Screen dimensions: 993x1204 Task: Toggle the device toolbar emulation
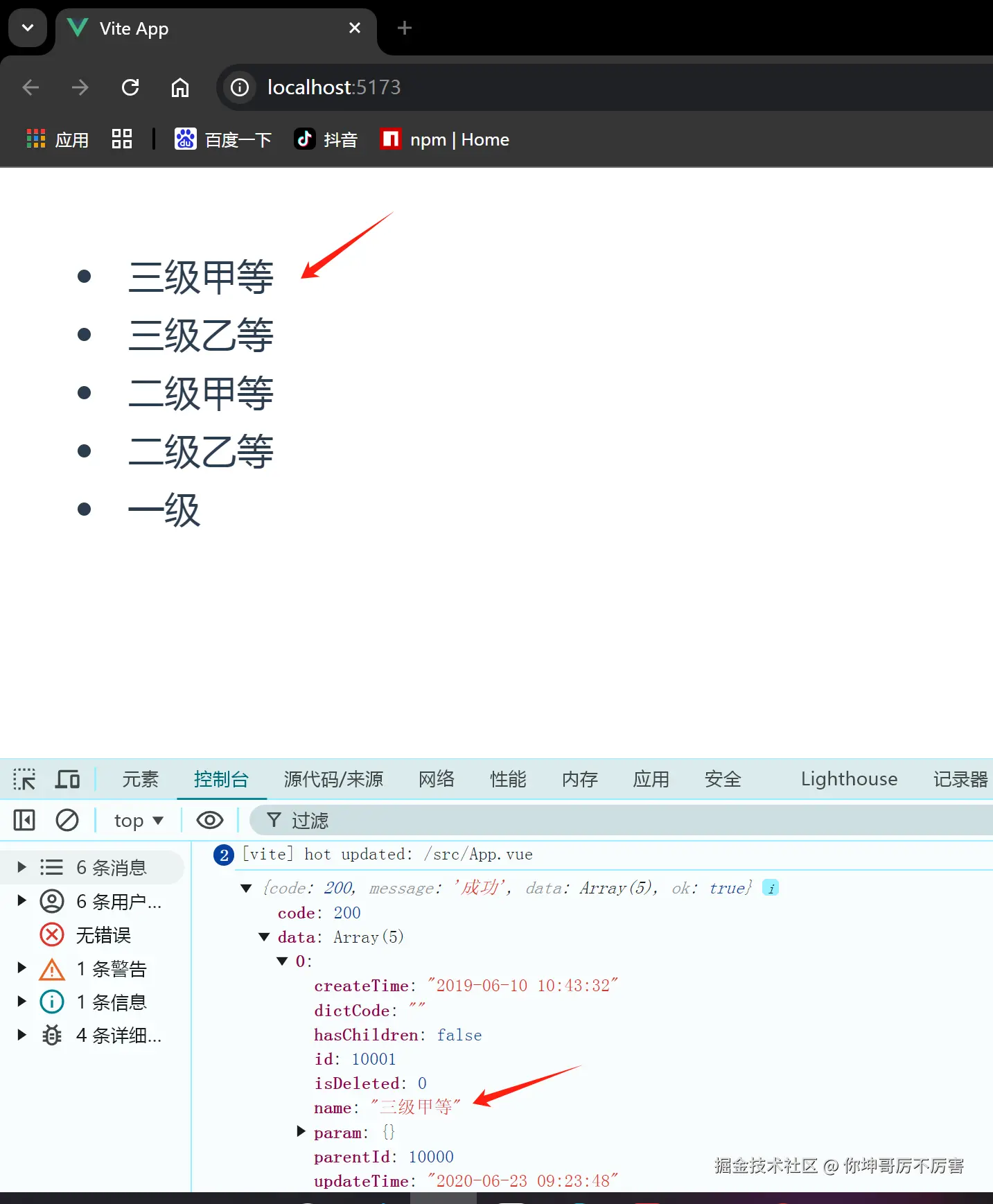pos(67,779)
